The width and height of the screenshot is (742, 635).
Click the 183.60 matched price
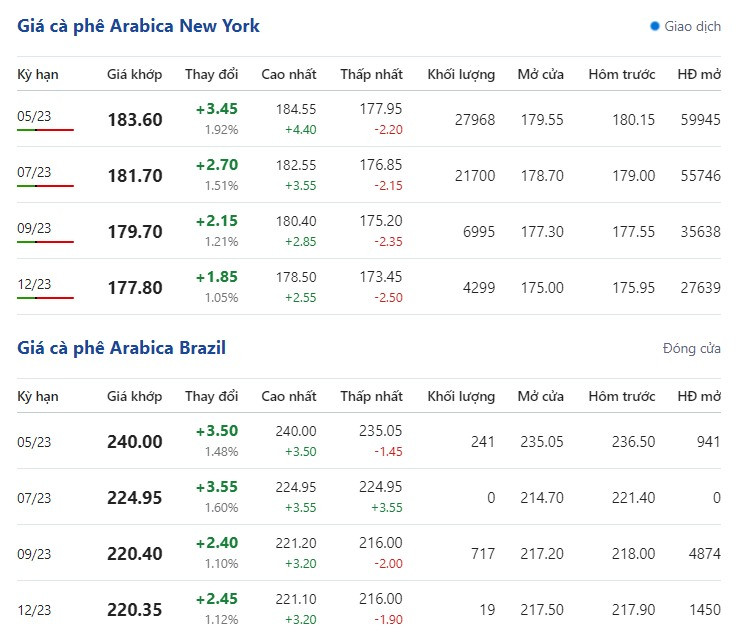(x=135, y=120)
